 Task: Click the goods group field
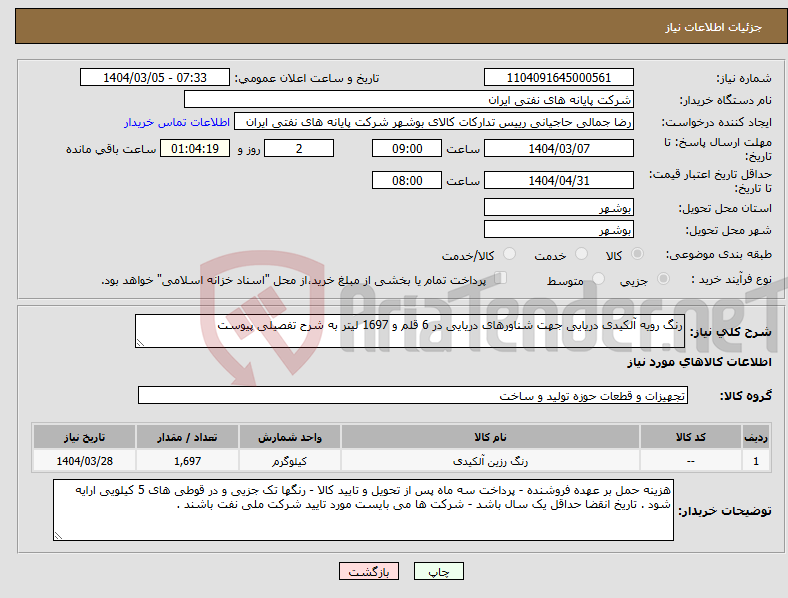[413, 395]
